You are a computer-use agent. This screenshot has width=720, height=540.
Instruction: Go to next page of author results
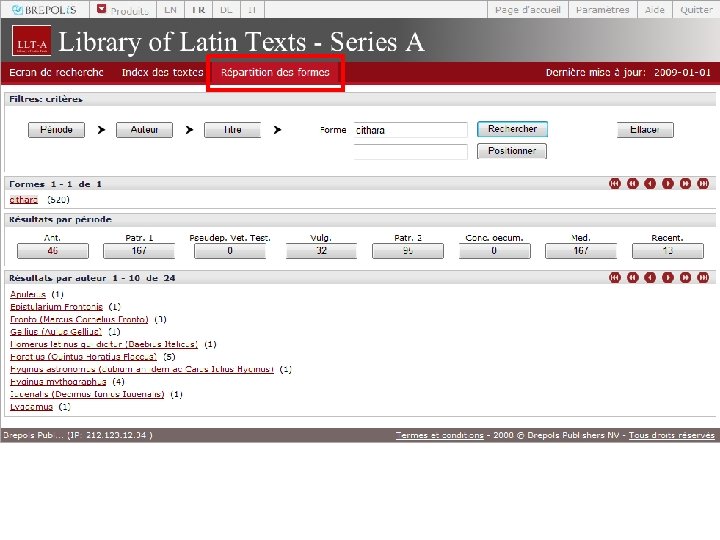click(x=668, y=277)
